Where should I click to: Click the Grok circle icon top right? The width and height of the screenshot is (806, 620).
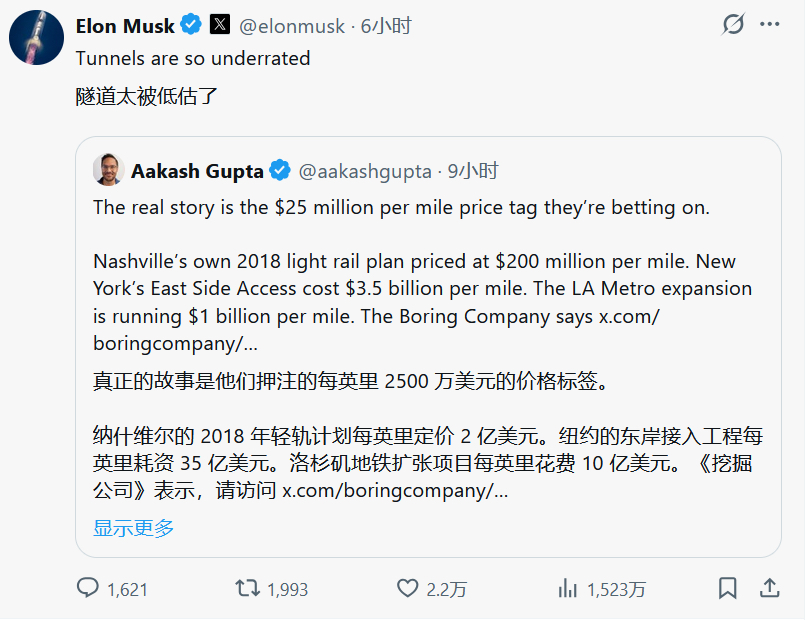pyautogui.click(x=733, y=25)
